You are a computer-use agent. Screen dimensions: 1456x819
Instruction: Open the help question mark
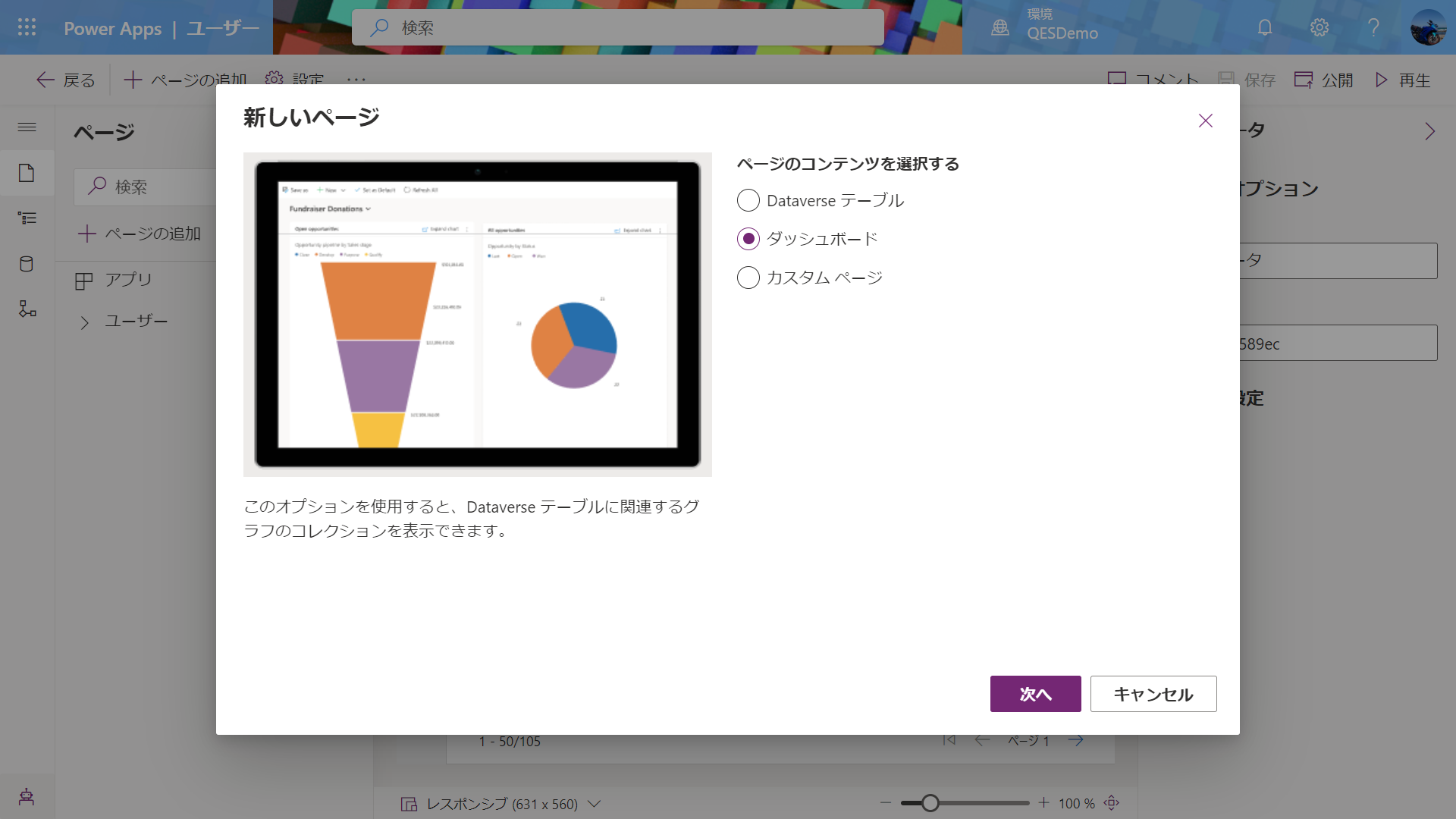pyautogui.click(x=1373, y=27)
